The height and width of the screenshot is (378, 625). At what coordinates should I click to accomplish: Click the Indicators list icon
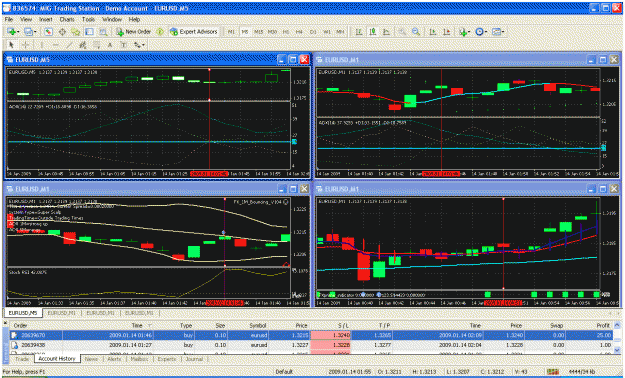coord(462,32)
